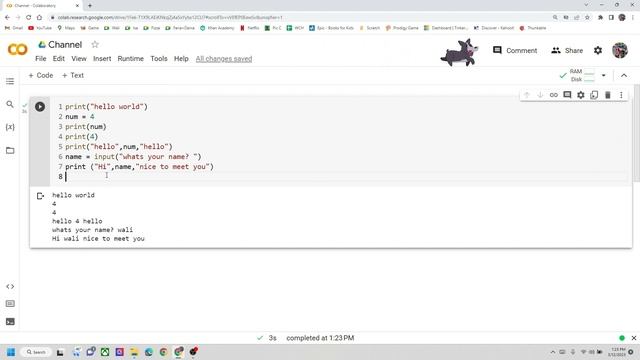Open the find and replace search icon
The width and height of the screenshot is (640, 360).
point(10,104)
